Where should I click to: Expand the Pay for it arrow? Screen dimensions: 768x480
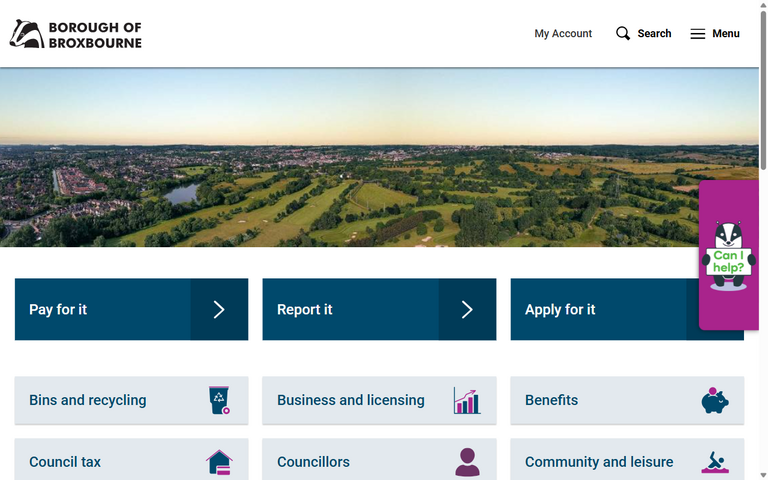point(219,310)
